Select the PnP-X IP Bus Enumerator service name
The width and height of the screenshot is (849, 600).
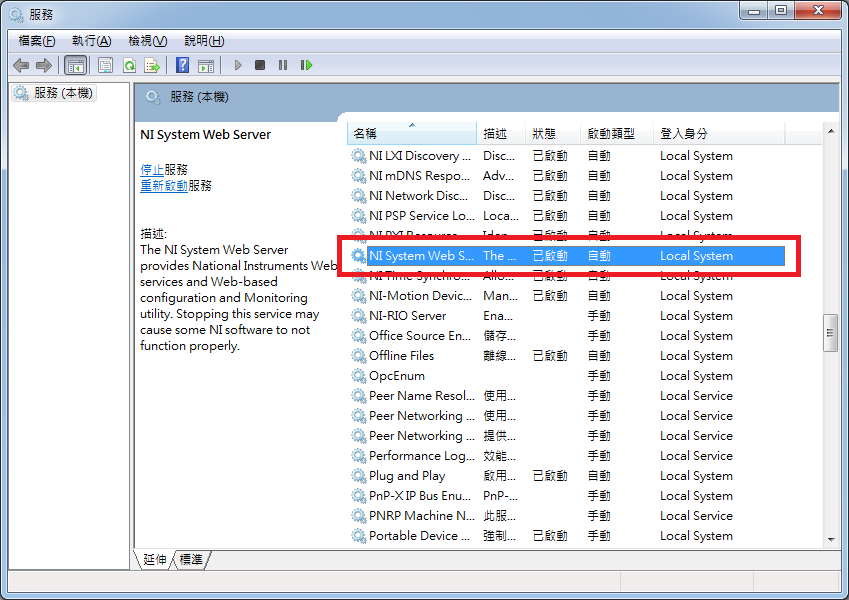pyautogui.click(x=420, y=497)
